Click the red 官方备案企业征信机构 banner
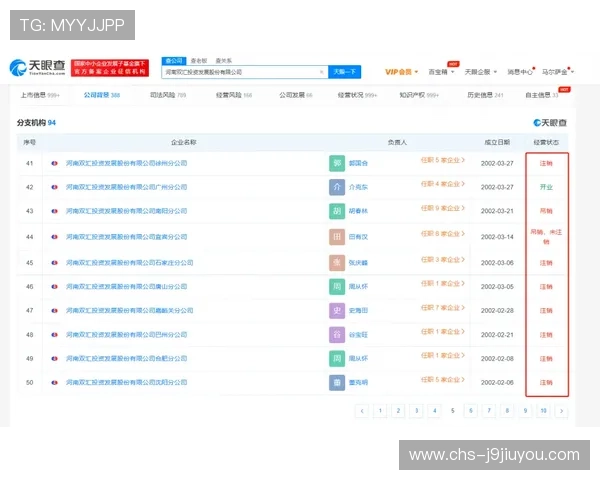Viewport: 600px width, 480px height. coord(110,68)
